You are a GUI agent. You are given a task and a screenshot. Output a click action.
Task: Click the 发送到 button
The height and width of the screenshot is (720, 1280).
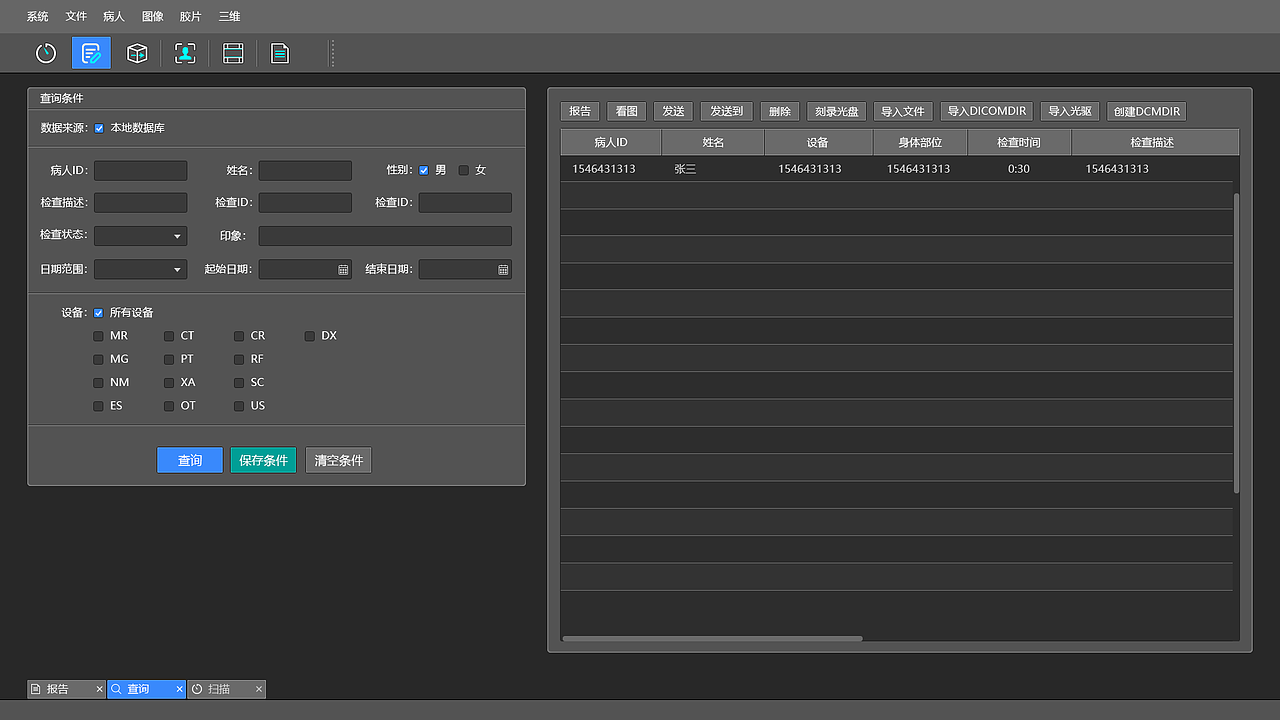pos(726,111)
